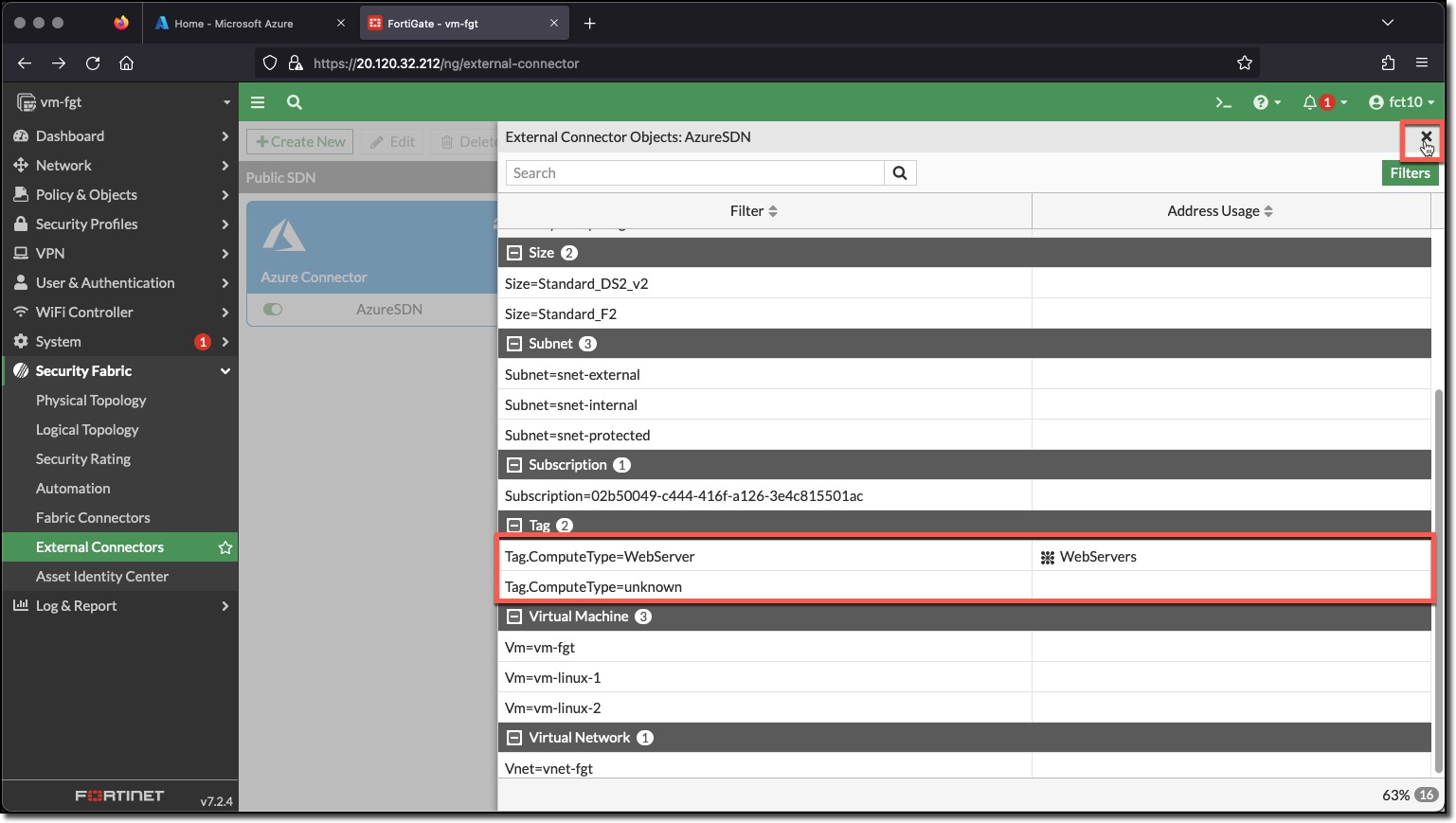Click the objects list vertical scrollbar
The width and height of the screenshot is (1456, 823).
click(x=1438, y=580)
